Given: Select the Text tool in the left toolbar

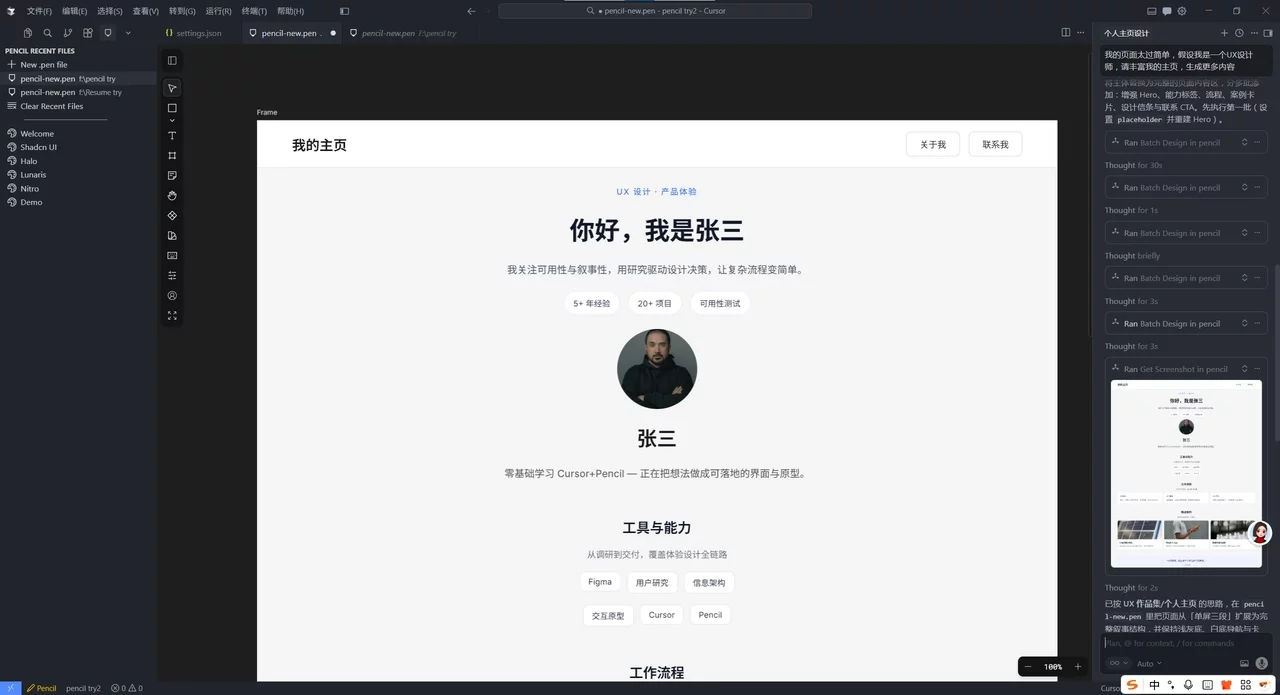Looking at the screenshot, I should point(171,135).
